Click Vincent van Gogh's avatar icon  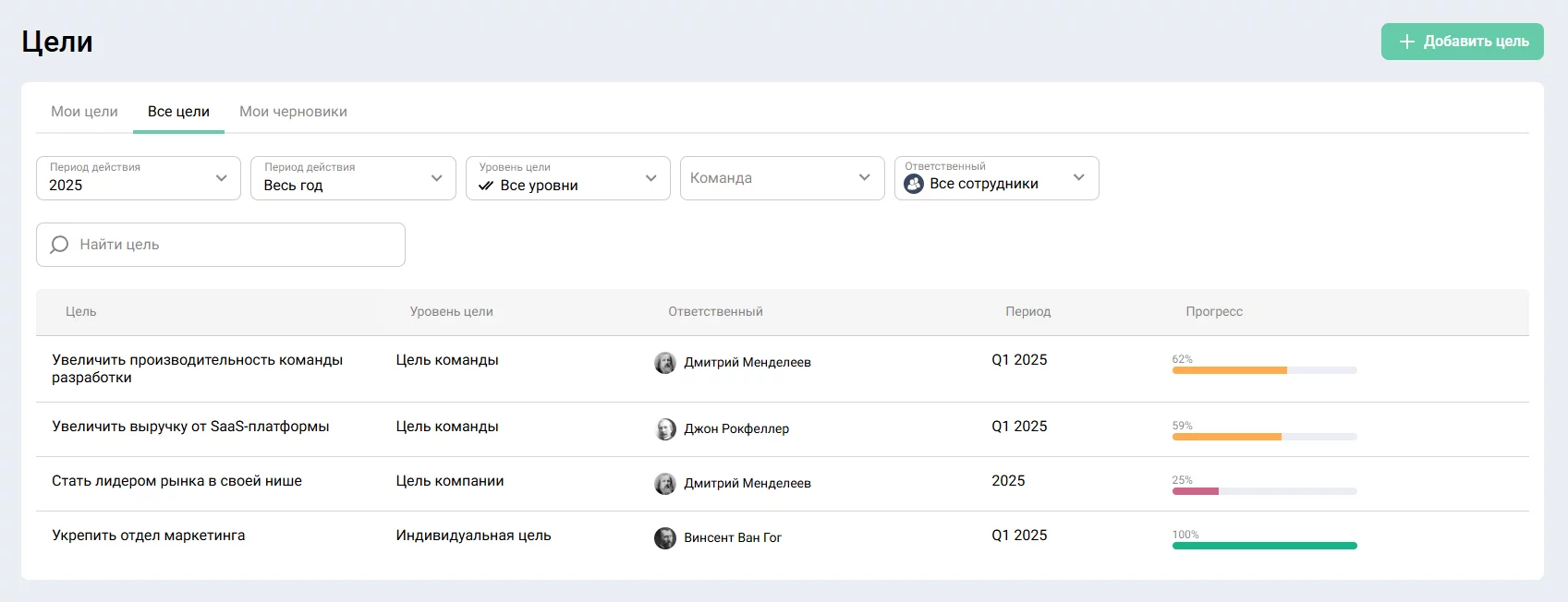(665, 538)
